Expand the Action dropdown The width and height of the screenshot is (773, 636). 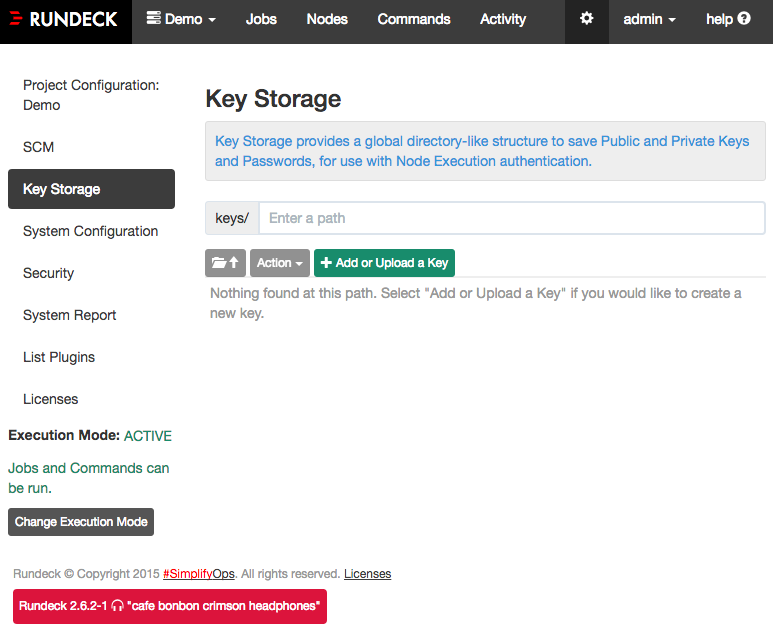(279, 263)
